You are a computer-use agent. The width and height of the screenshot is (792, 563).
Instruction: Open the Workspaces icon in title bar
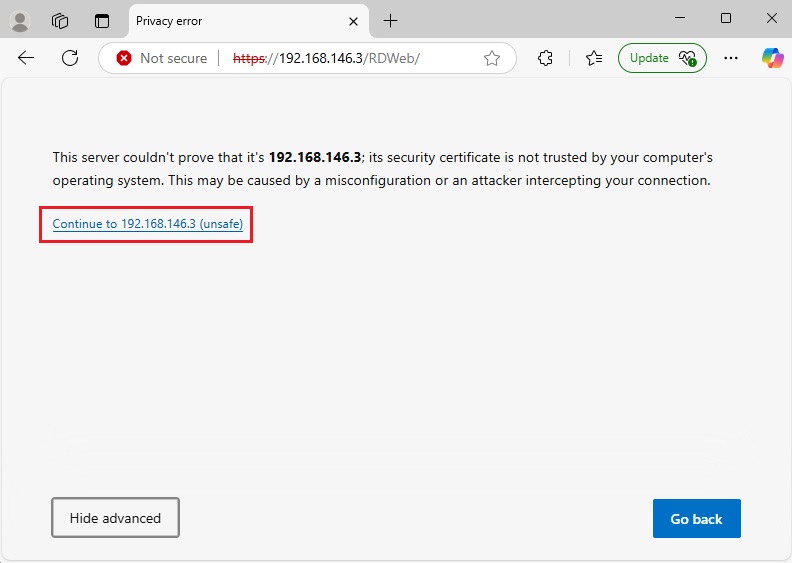click(x=60, y=21)
